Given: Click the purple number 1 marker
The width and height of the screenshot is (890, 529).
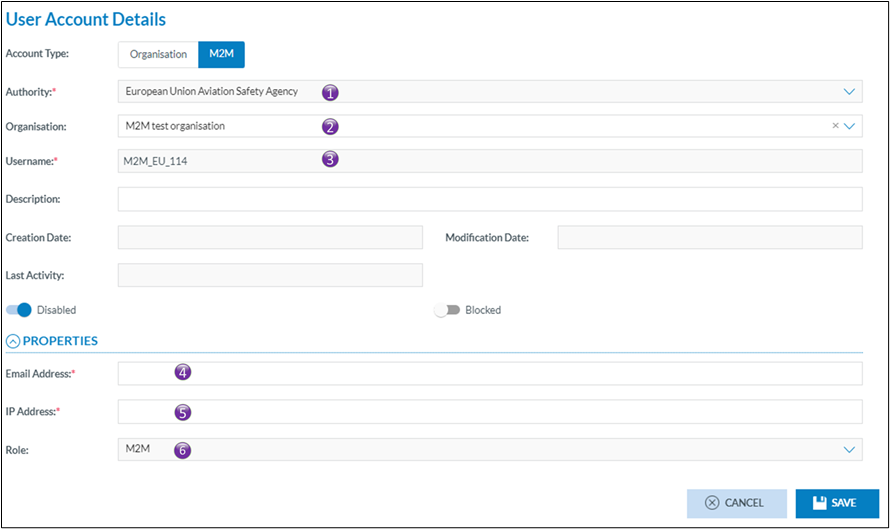Looking at the screenshot, I should [330, 92].
